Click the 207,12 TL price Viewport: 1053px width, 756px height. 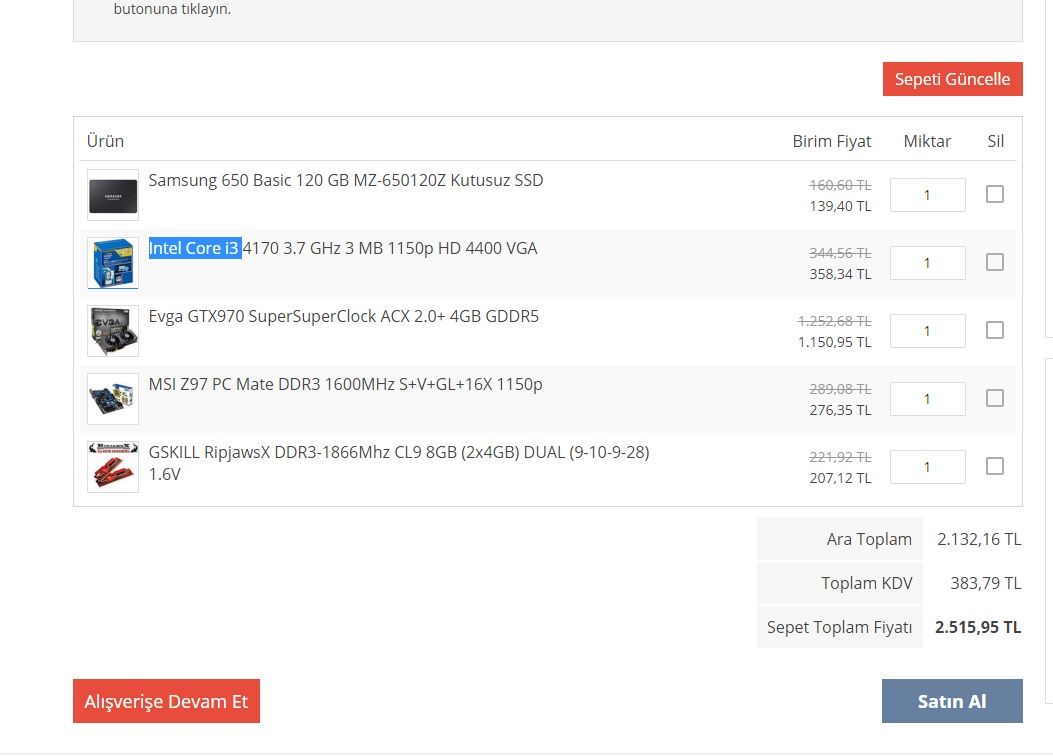coord(841,478)
